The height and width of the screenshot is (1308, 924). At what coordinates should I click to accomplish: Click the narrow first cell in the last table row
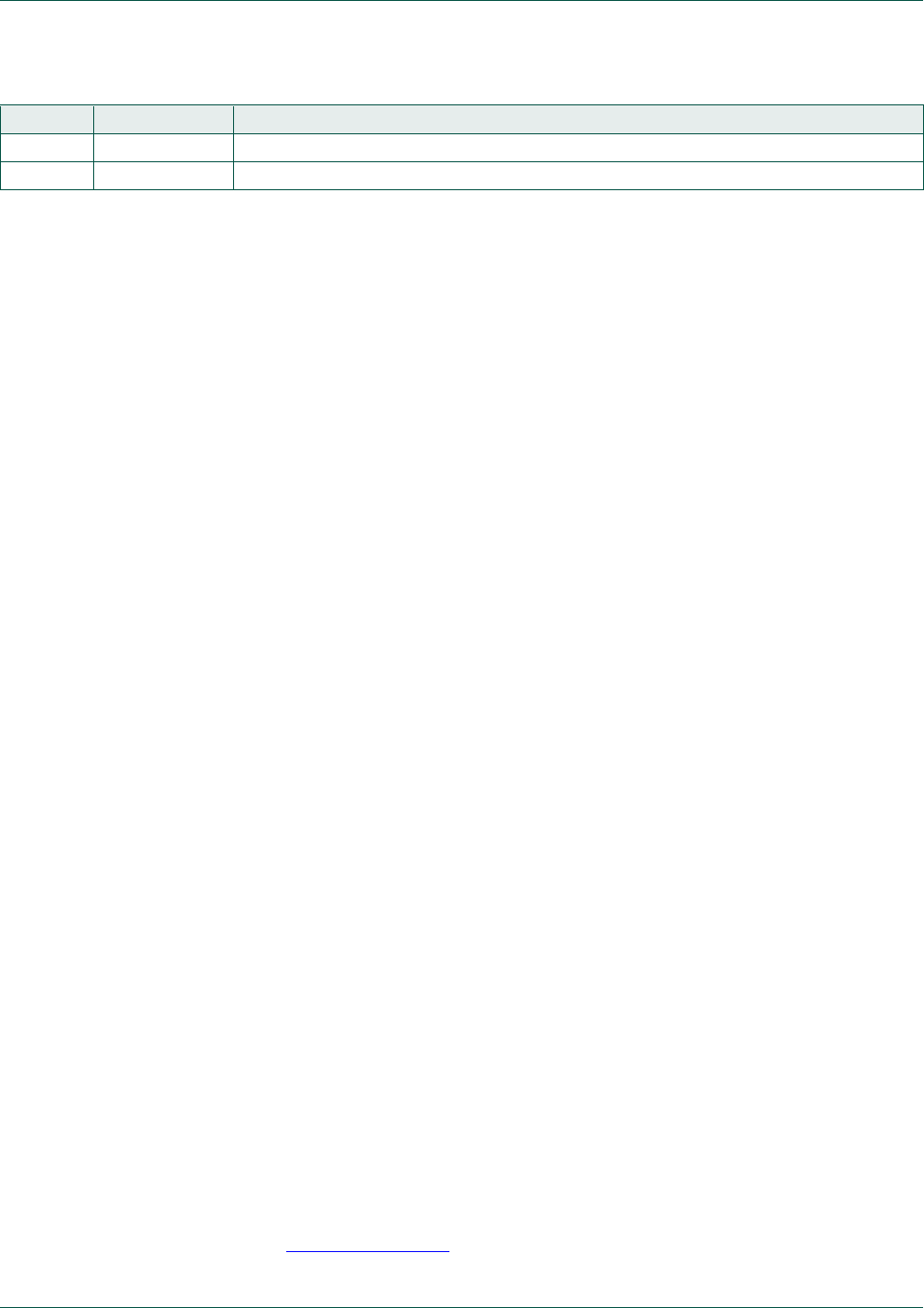pyautogui.click(x=47, y=175)
